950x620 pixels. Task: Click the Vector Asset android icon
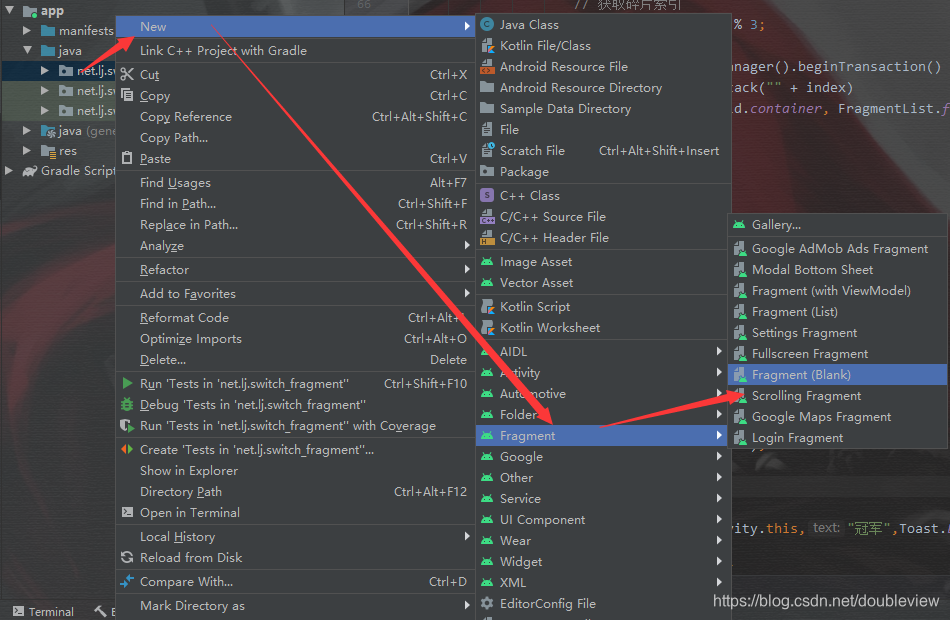point(487,282)
